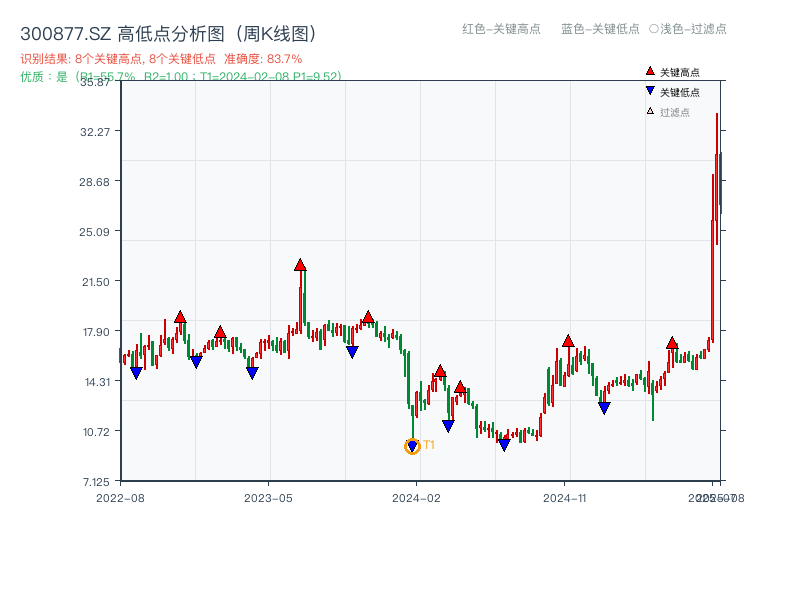This screenshot has width=800, height=600.
Task: Click the rightmost red key-high triangle marker
Action: pos(672,343)
